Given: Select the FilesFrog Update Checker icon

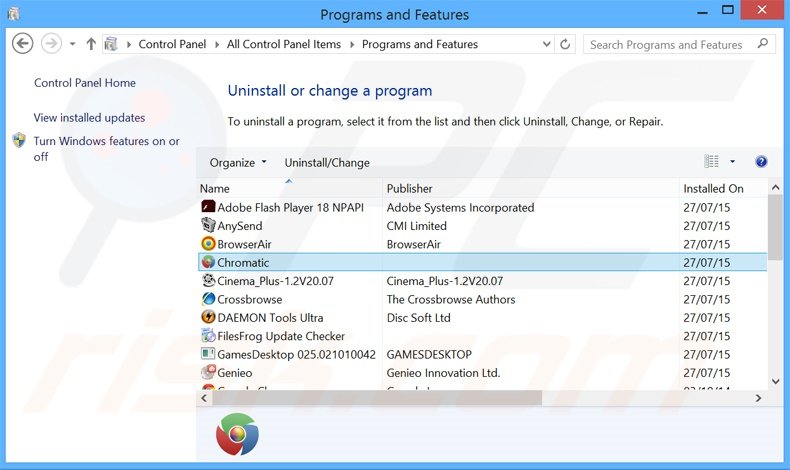Looking at the screenshot, I should tap(208, 335).
